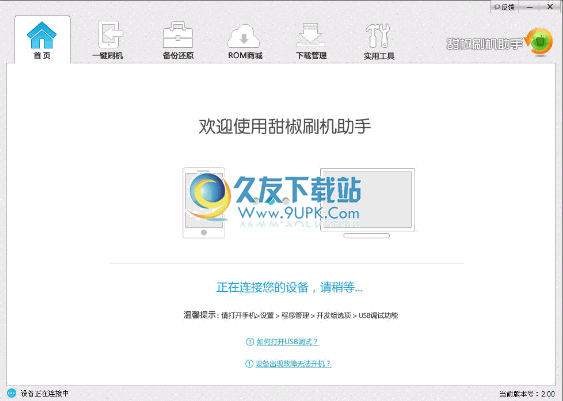Open the 下载管理 download tab
This screenshot has width=563, height=401.
[x=311, y=40]
